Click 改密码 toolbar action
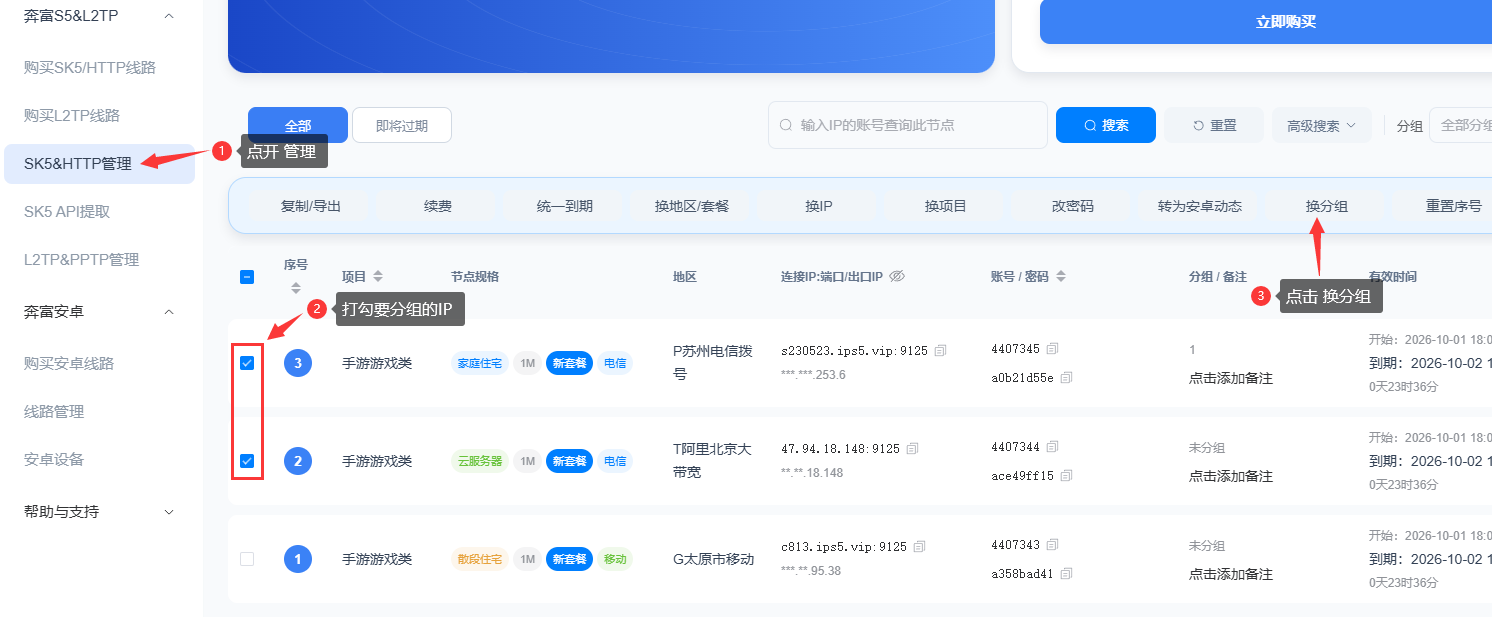1492x617 pixels. point(1073,206)
